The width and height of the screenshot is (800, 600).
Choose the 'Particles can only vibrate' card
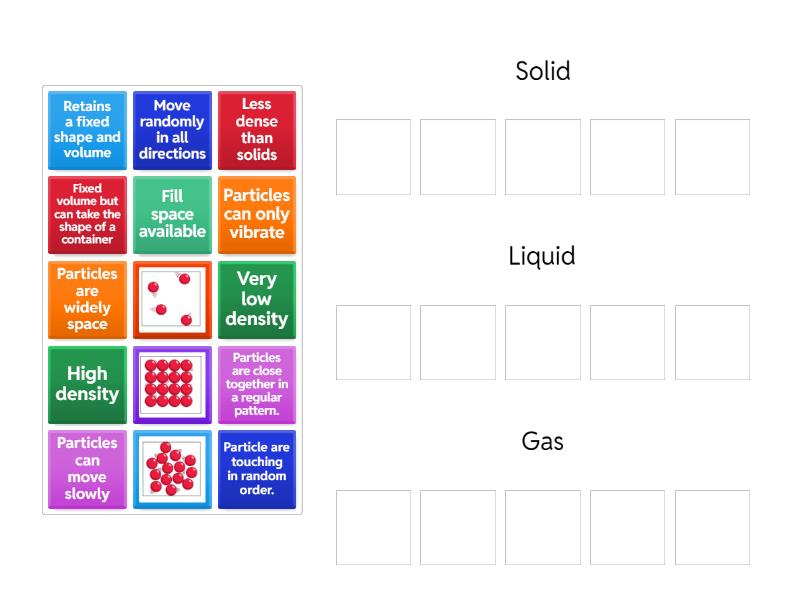coord(257,214)
